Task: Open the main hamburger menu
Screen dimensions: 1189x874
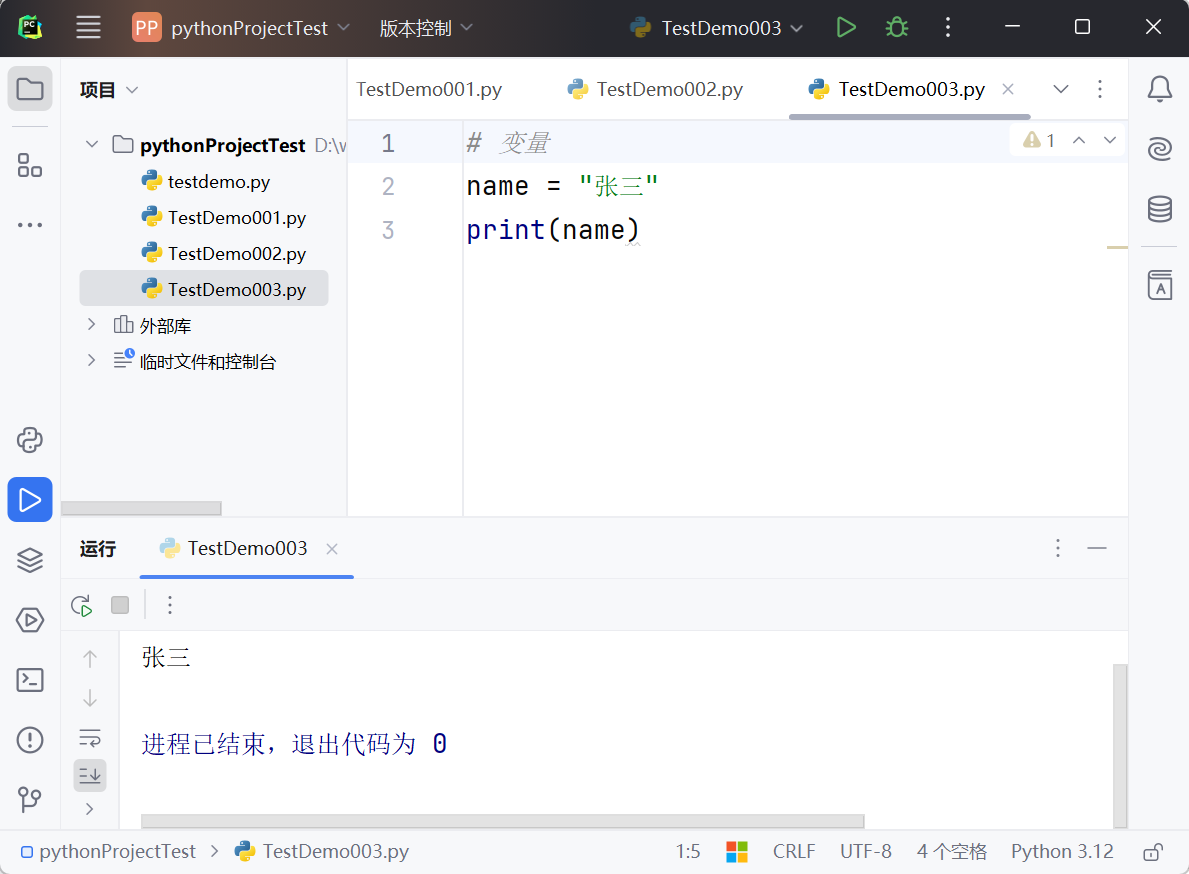Action: [89, 28]
